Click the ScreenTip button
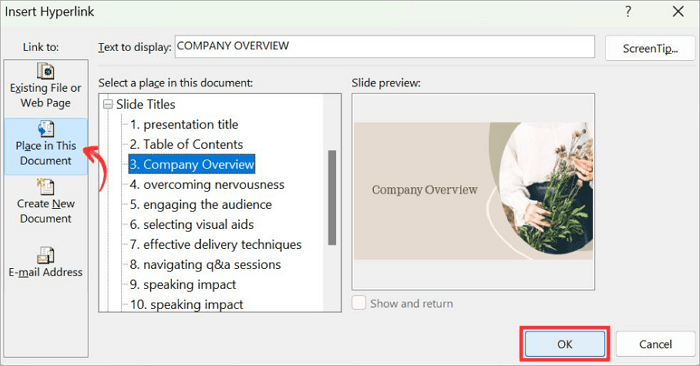700x366 pixels. pos(650,48)
